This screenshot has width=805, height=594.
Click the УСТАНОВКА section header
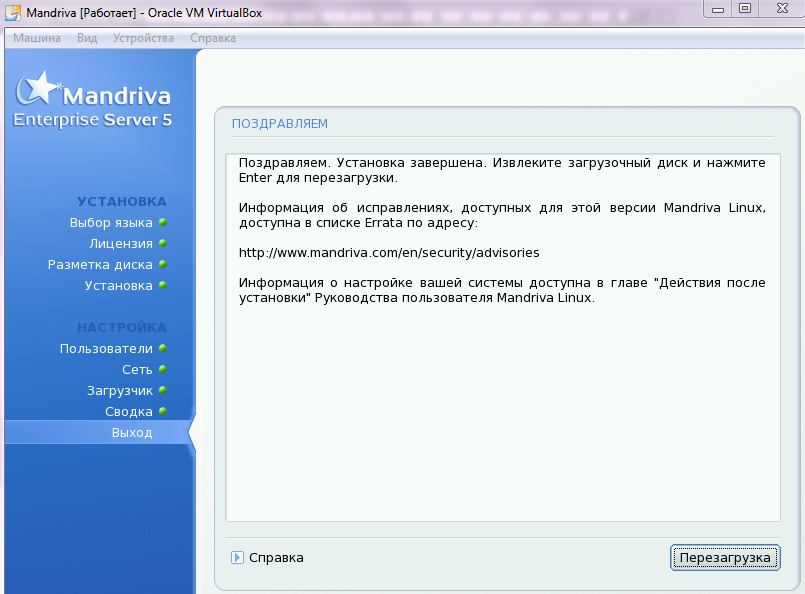(122, 202)
